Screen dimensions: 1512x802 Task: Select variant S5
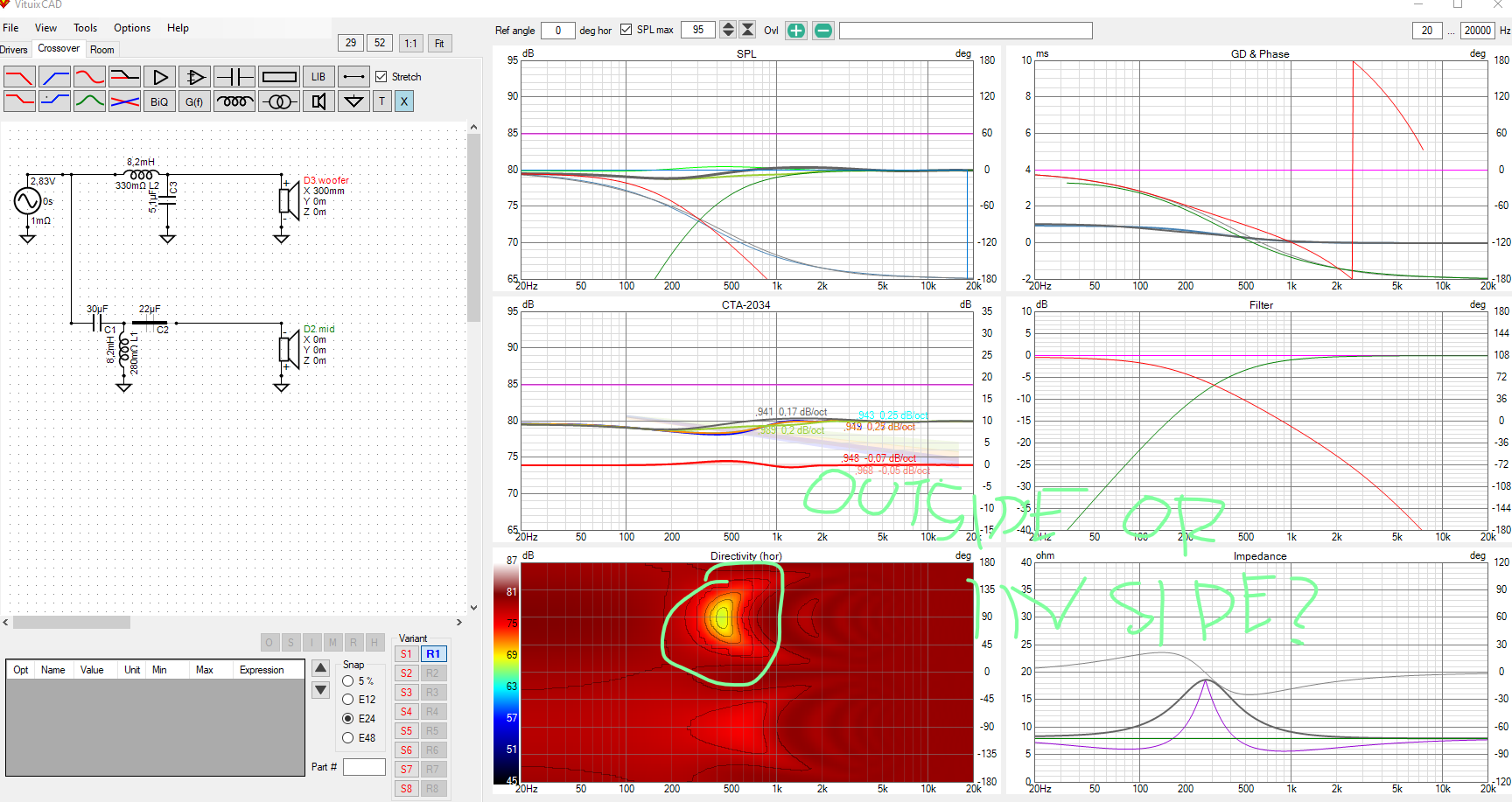(406, 731)
